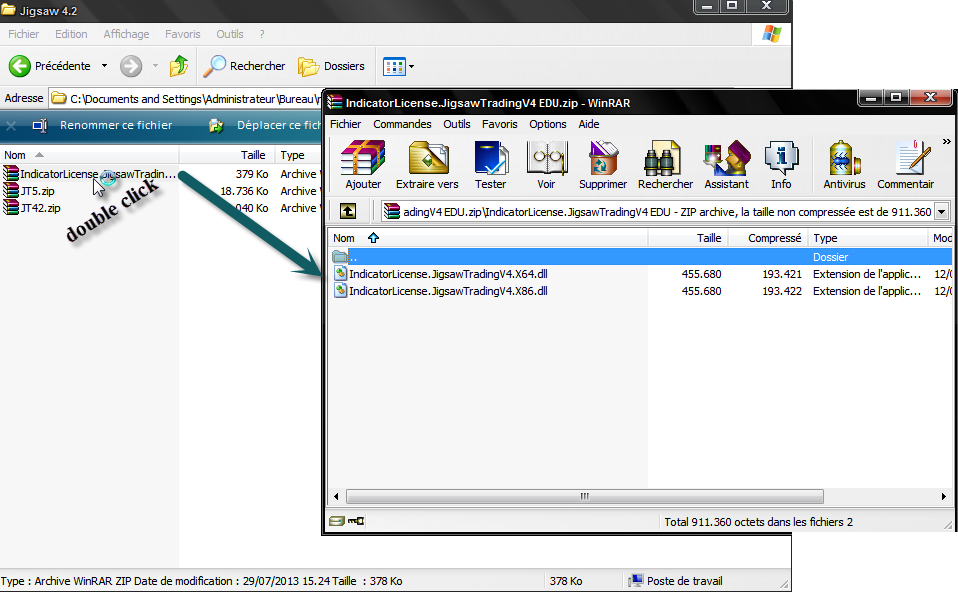Click the Explorer forward arrow button
The width and height of the screenshot is (958, 592).
coord(131,66)
